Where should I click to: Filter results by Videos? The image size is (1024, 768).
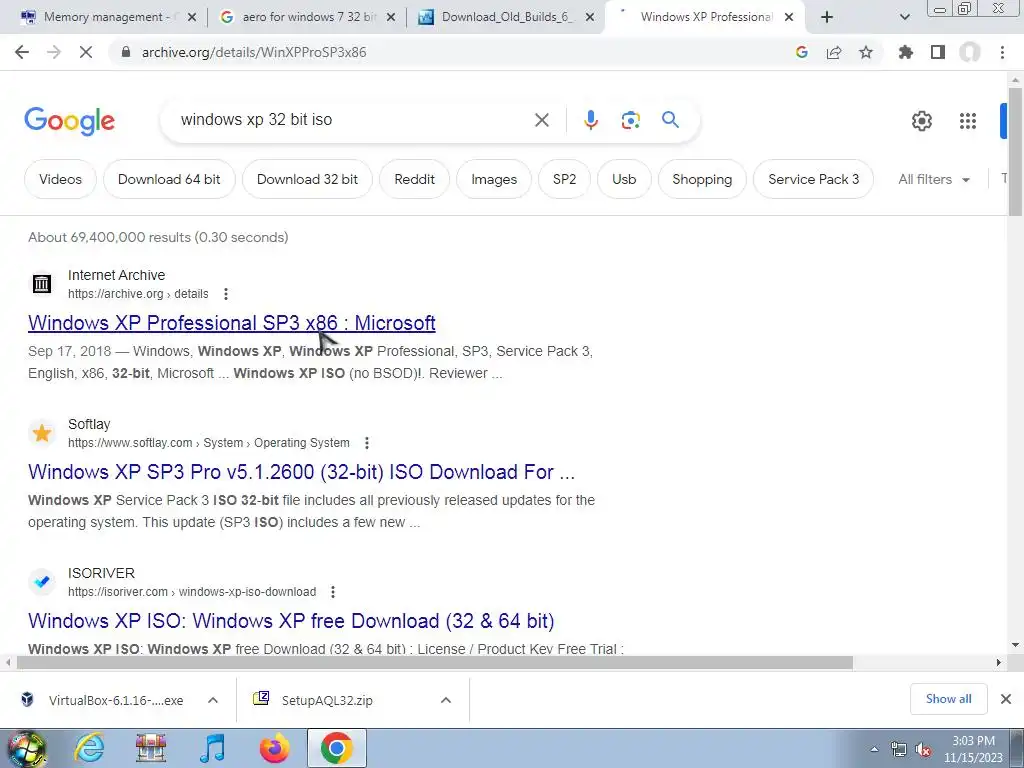(60, 179)
